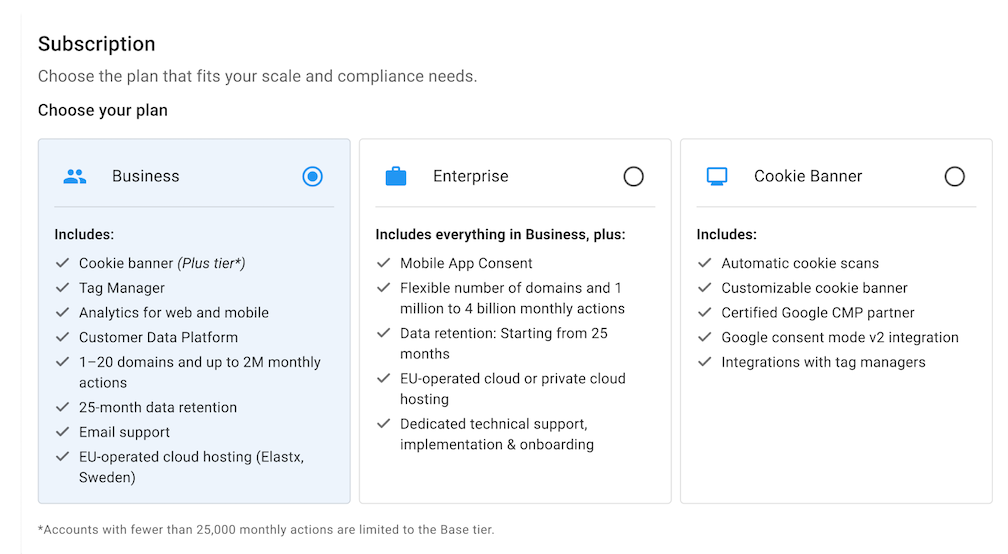Click '25-month data retention' text
The width and height of the screenshot is (1008, 554).
point(158,407)
